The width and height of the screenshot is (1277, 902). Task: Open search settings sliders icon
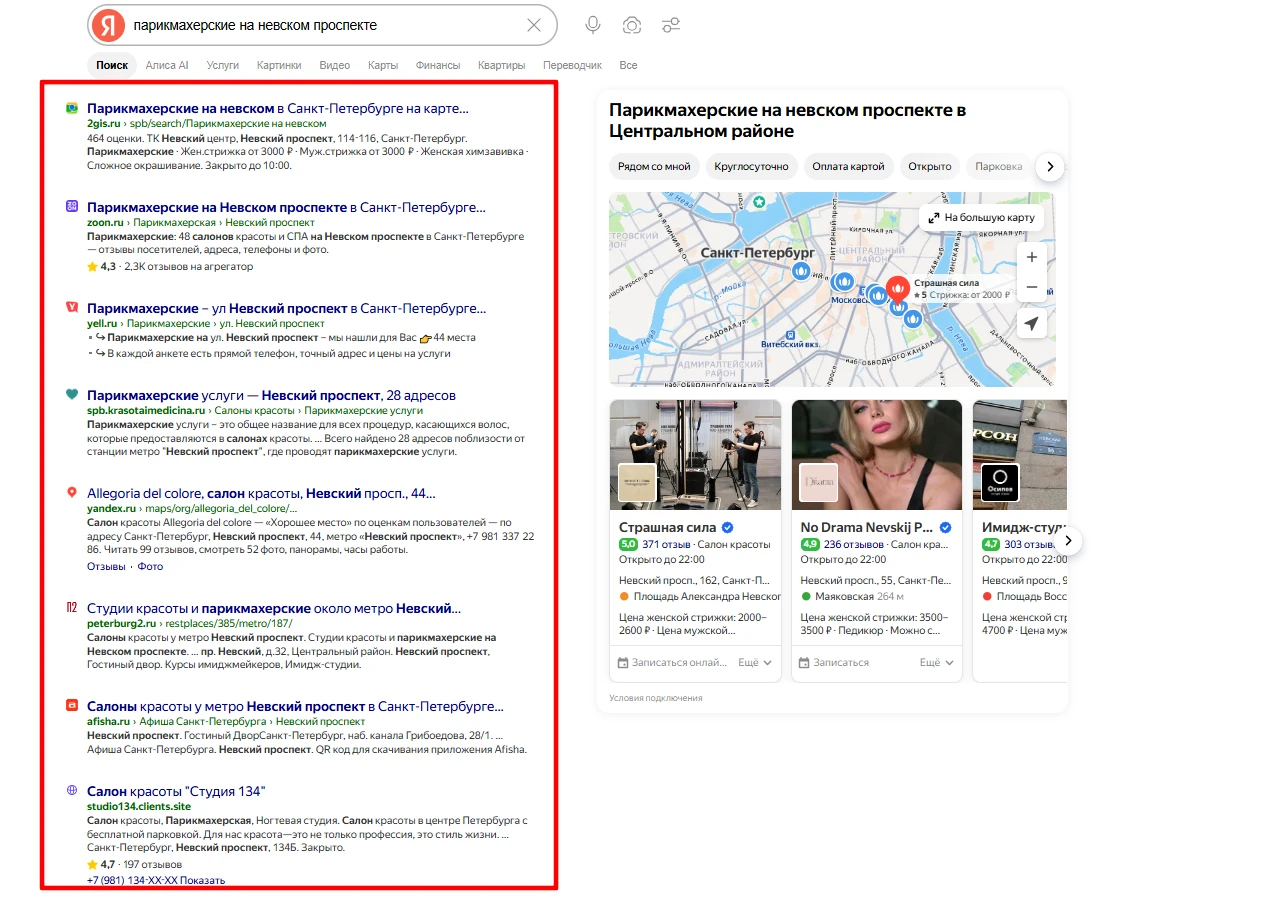point(671,25)
